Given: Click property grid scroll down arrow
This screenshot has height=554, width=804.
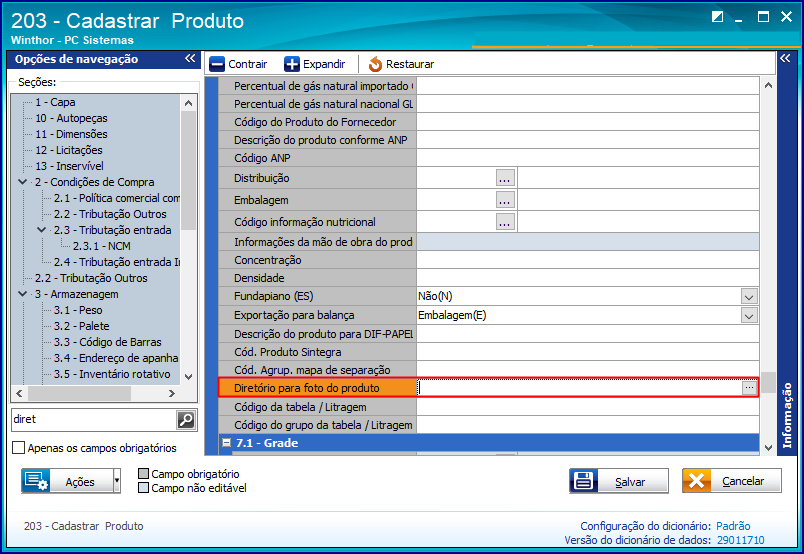Looking at the screenshot, I should click(768, 448).
